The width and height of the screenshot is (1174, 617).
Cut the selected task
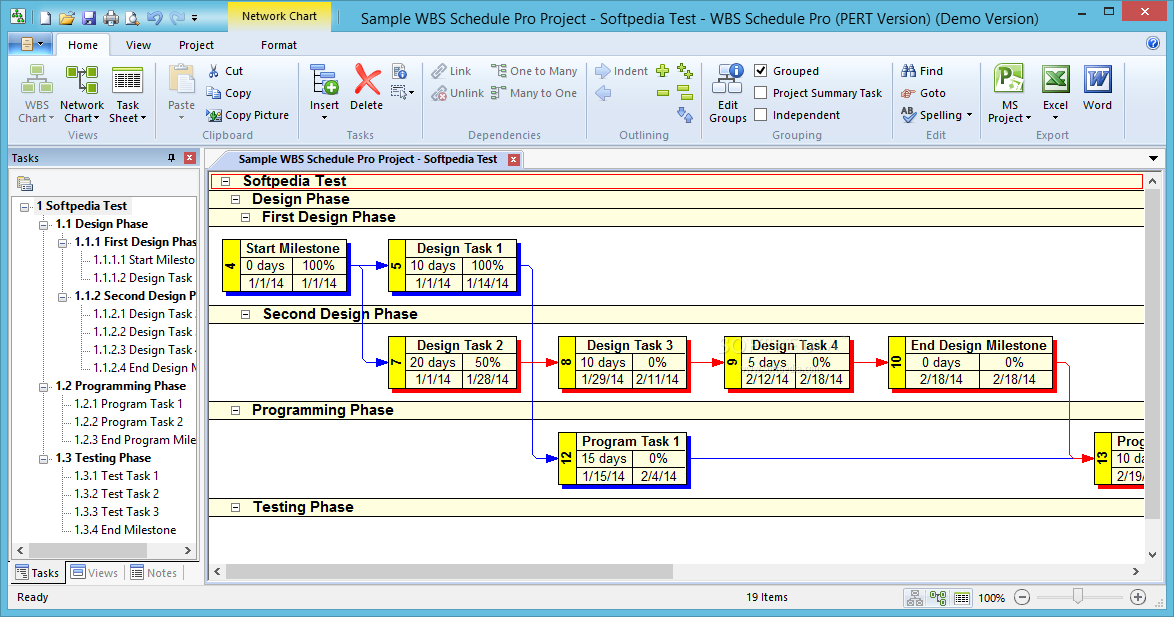coord(225,71)
